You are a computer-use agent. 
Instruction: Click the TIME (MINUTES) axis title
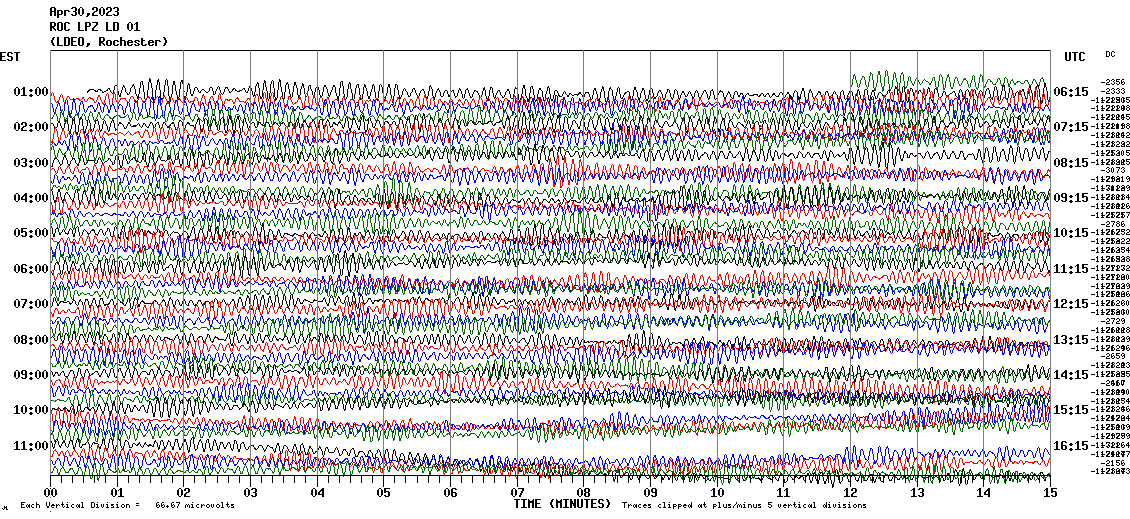tap(562, 505)
